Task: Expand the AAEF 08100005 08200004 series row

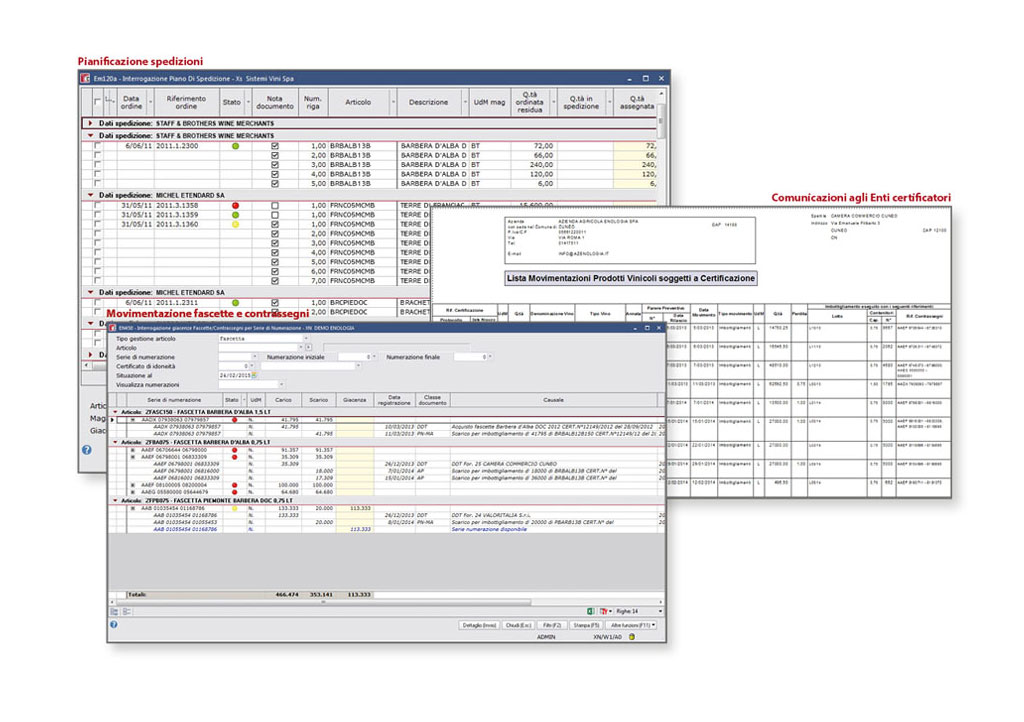Action: 133,485
